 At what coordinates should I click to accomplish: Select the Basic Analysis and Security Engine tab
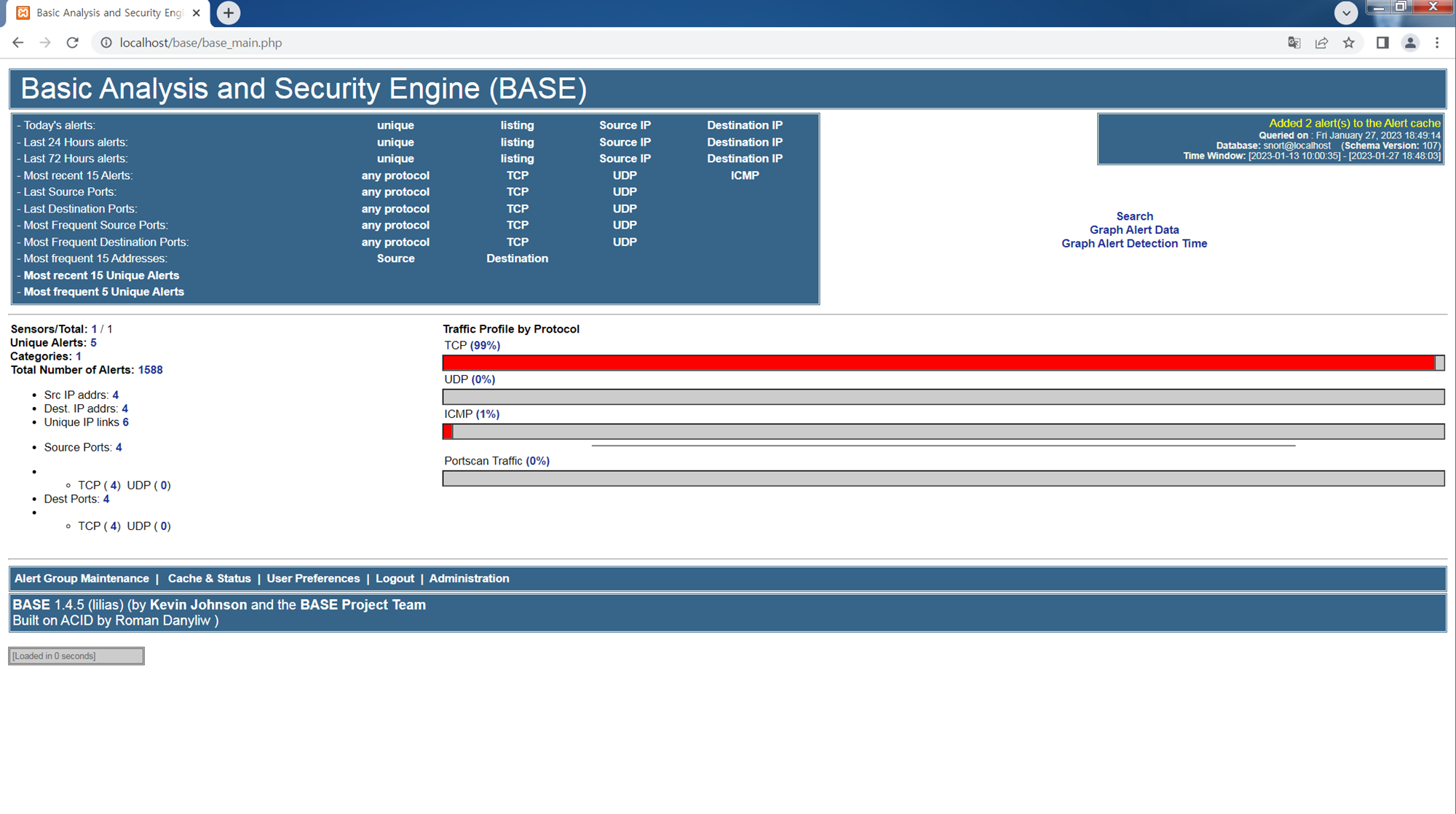pos(109,13)
